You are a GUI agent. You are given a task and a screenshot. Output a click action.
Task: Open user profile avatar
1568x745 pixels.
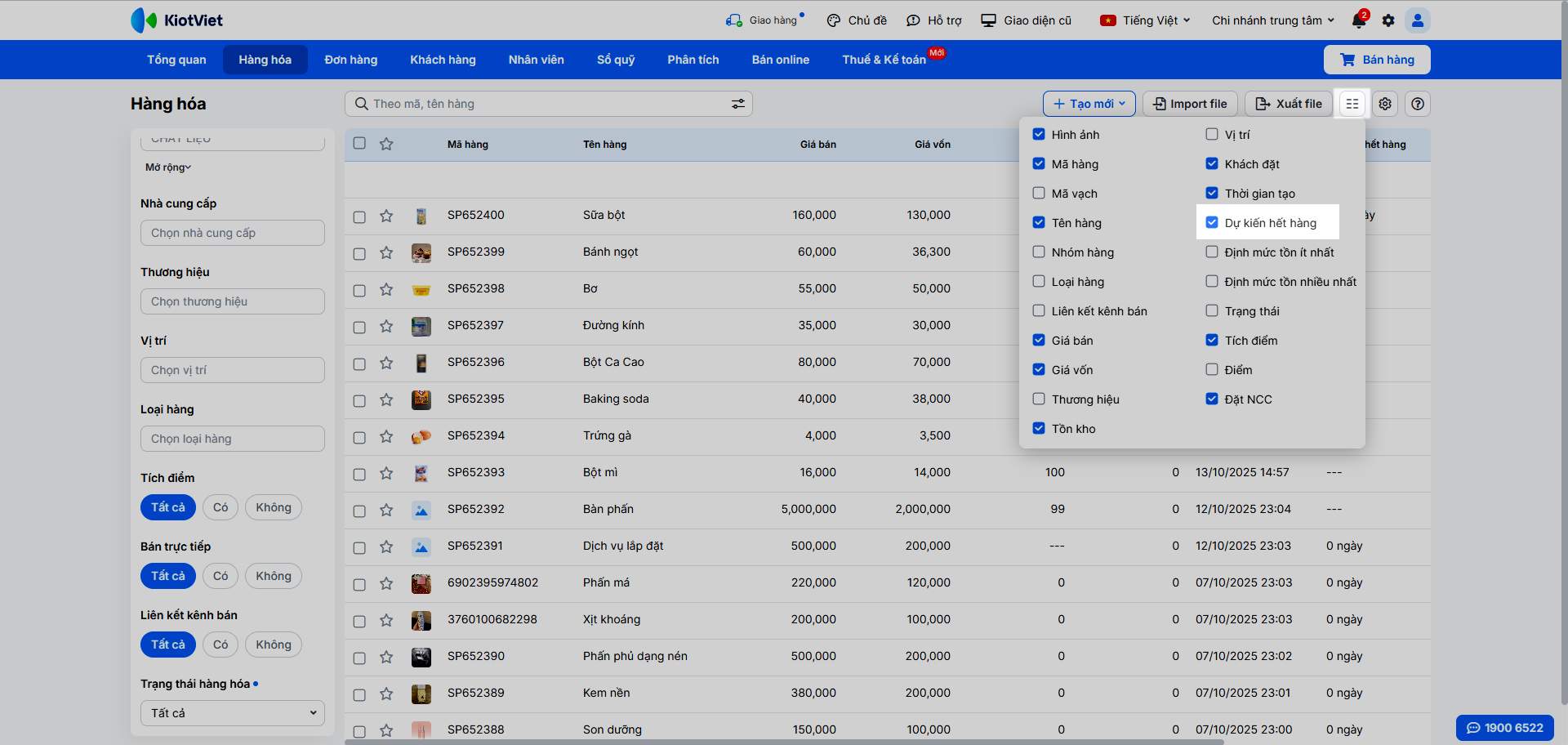pos(1418,20)
